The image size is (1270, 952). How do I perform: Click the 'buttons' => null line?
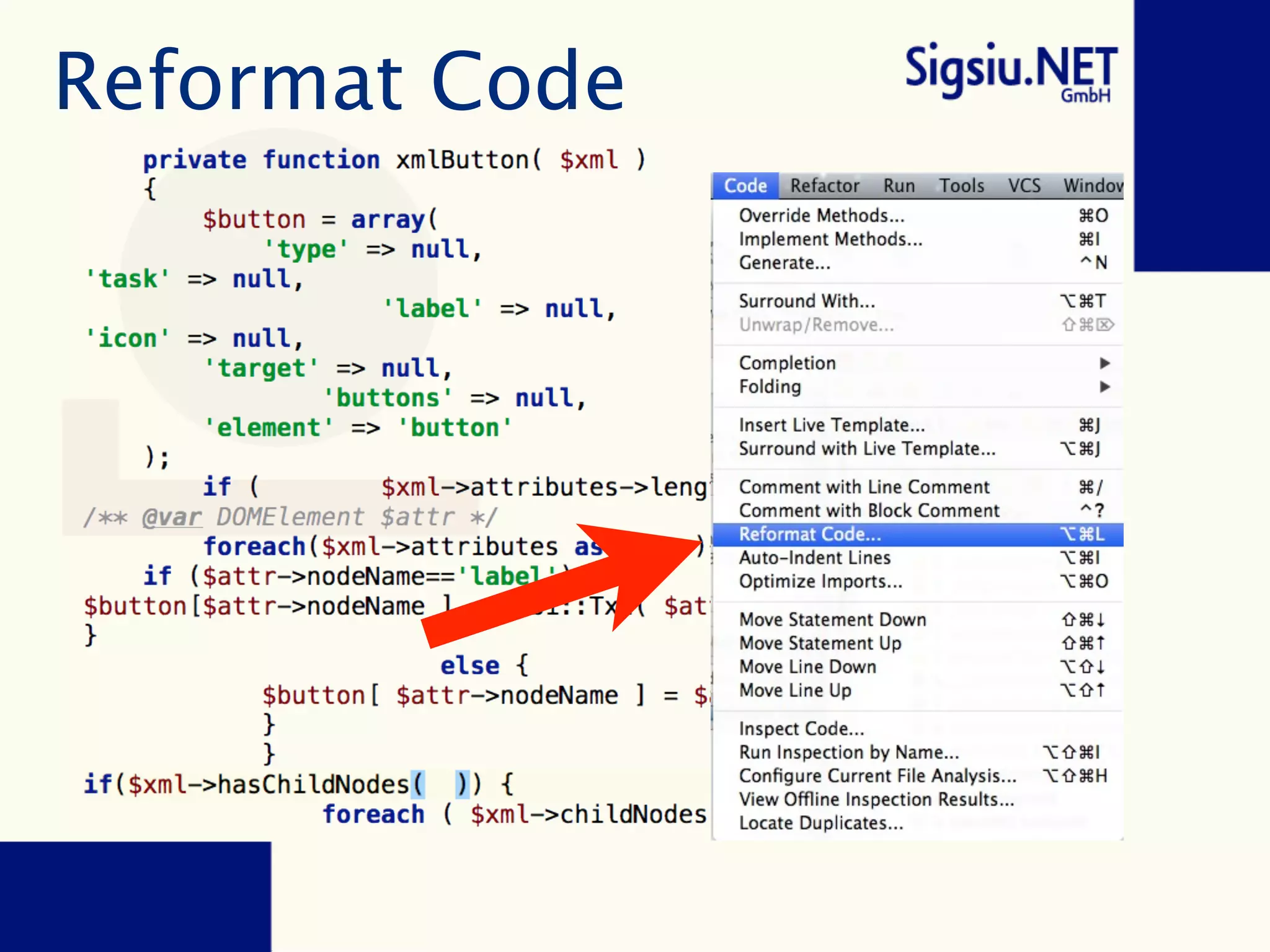click(455, 398)
